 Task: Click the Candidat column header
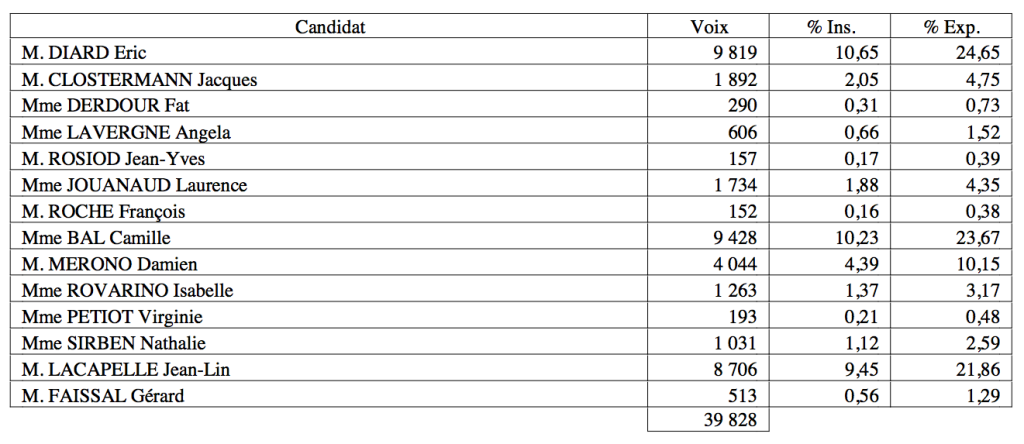click(330, 27)
